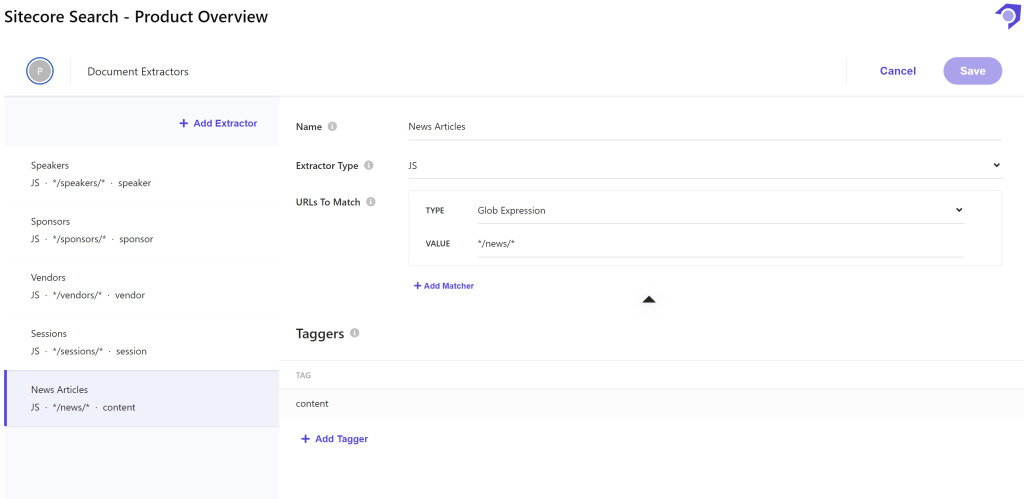The height and width of the screenshot is (499, 1024).
Task: Click info icon beside URLs To Match
Action: point(371,202)
